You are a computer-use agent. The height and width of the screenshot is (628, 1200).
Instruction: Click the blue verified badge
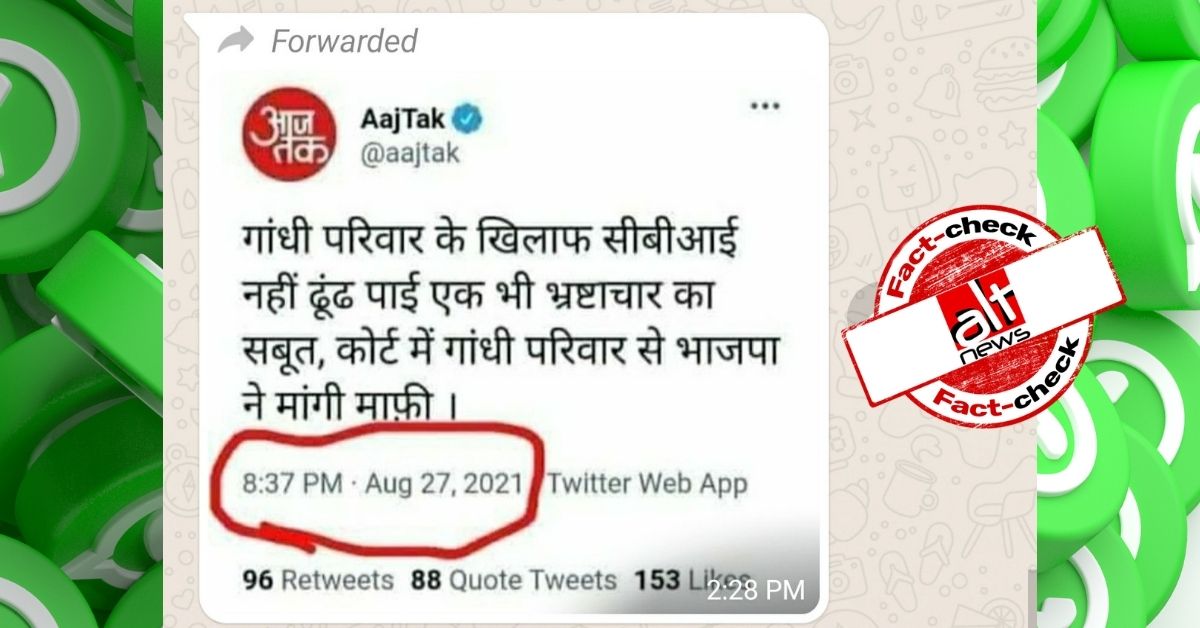click(470, 120)
